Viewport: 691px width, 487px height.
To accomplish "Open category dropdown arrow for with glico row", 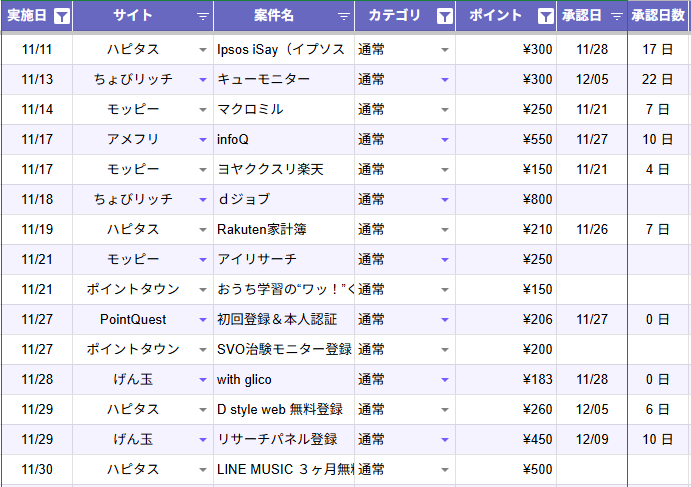I will [445, 380].
